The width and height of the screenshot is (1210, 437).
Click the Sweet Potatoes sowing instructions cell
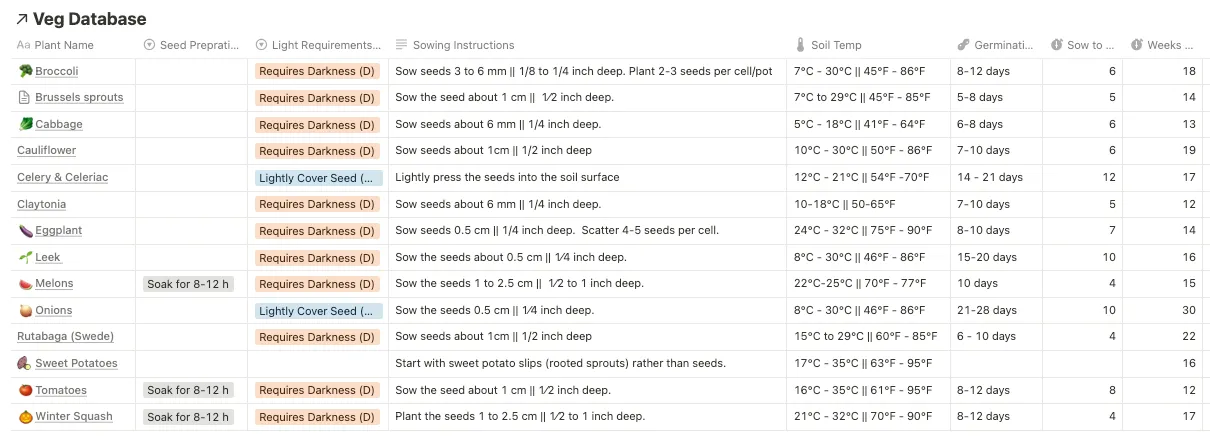[560, 363]
